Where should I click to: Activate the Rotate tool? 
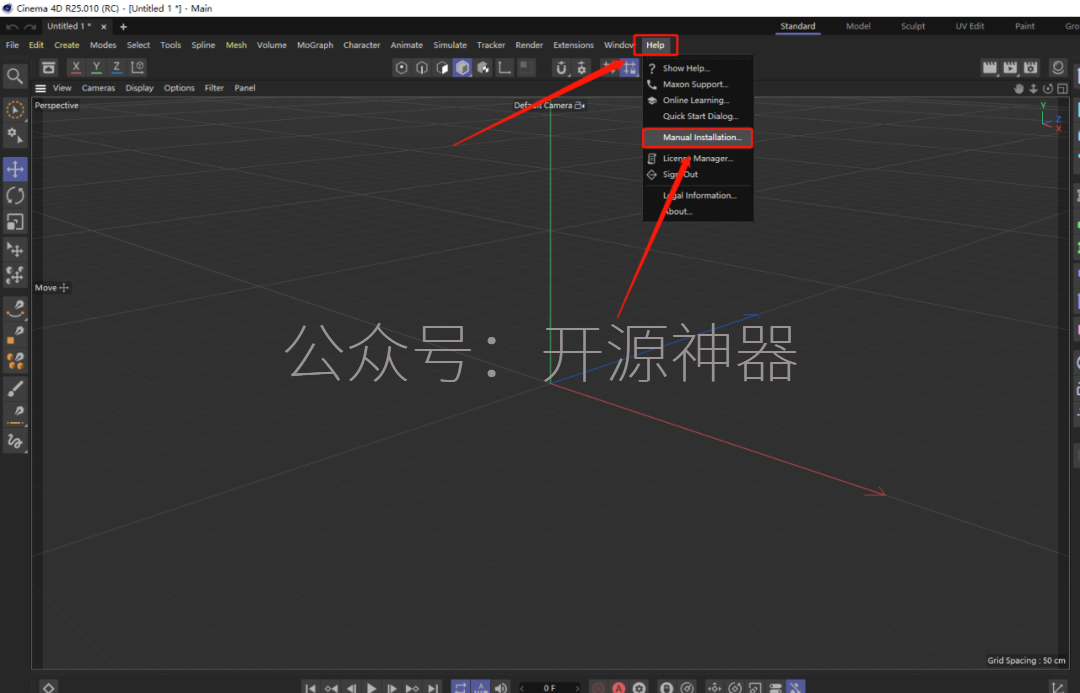pyautogui.click(x=14, y=196)
